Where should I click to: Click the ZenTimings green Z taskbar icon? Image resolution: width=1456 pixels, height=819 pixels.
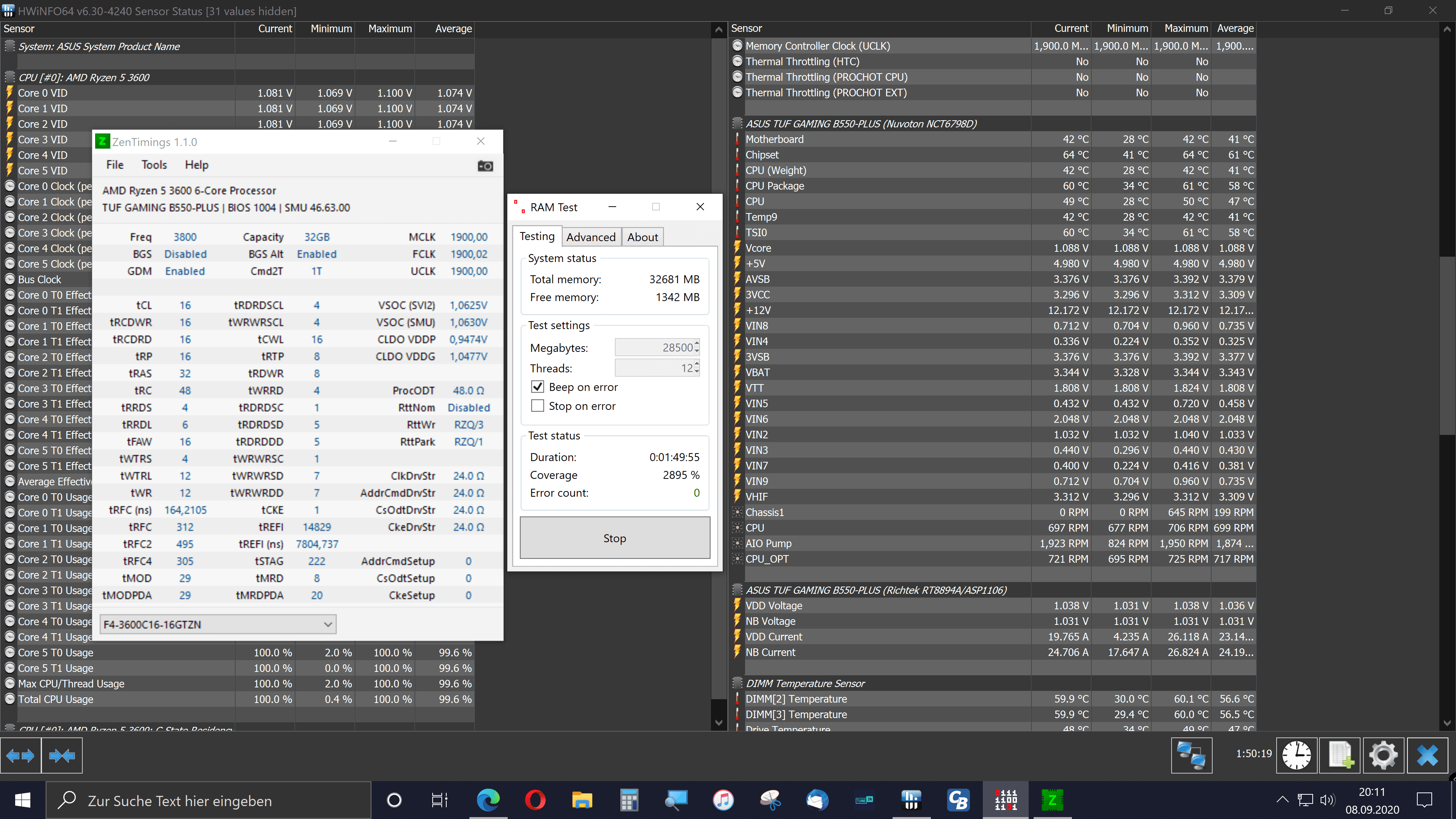tap(1053, 800)
